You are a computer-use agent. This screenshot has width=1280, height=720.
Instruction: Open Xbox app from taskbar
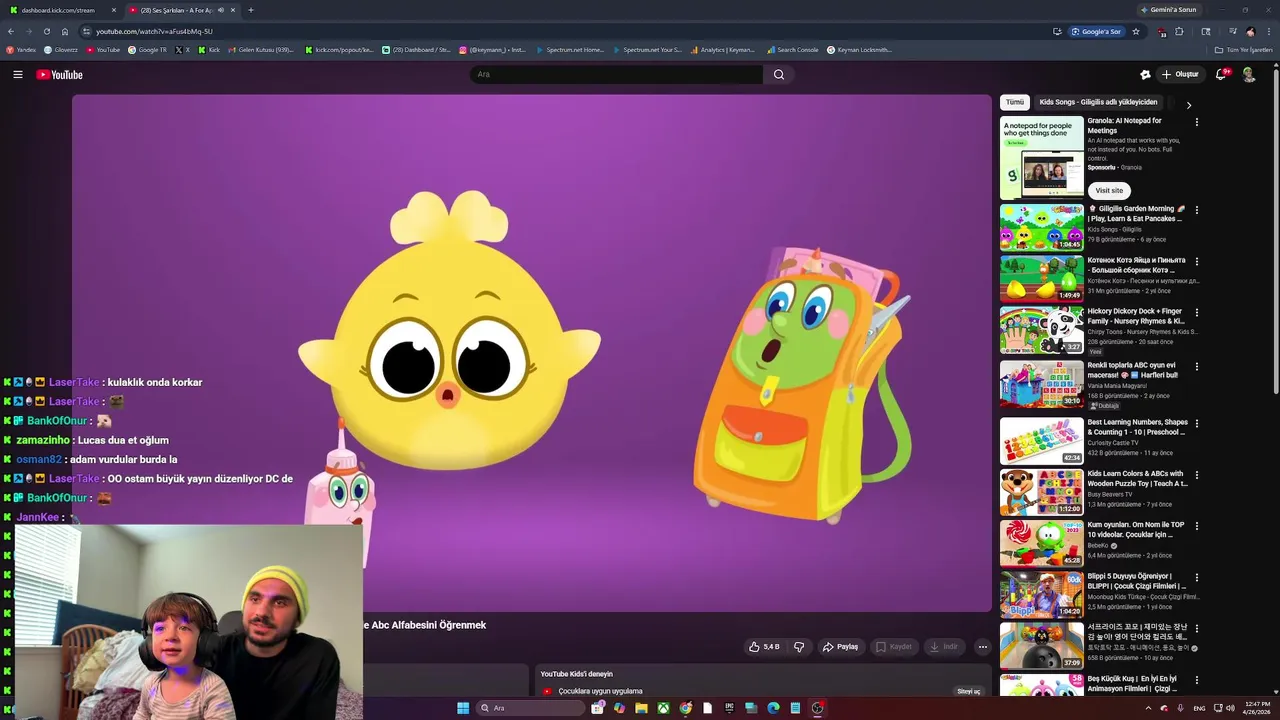point(663,708)
